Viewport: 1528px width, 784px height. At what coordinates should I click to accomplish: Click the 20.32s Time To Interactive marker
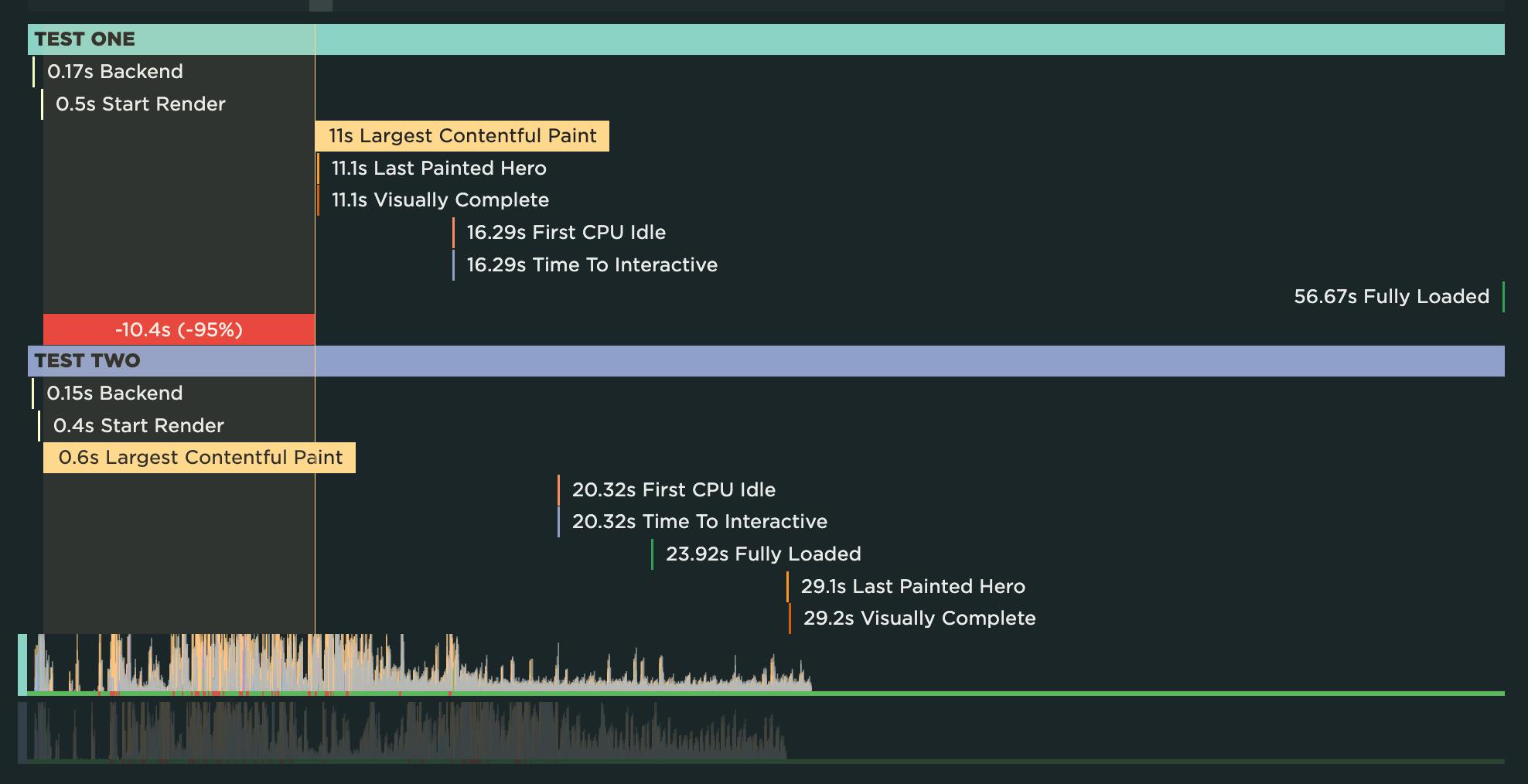click(x=699, y=522)
